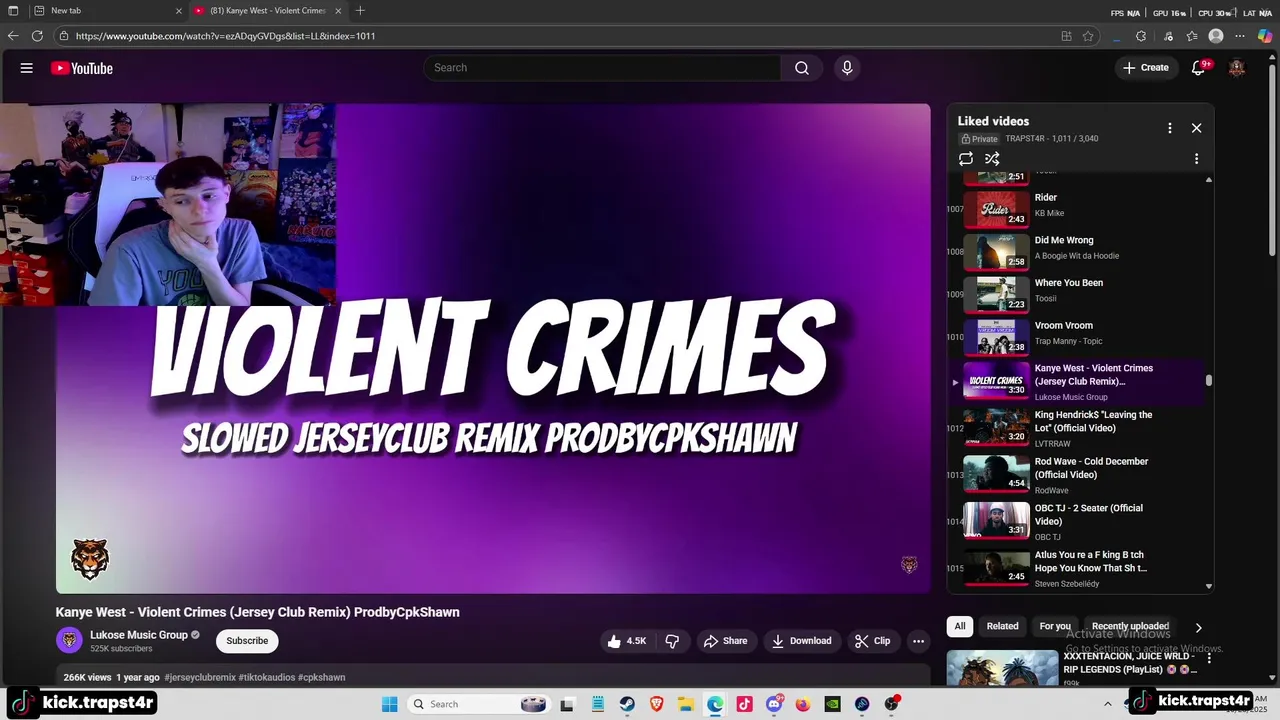The image size is (1280, 720).
Task: Select the Recently uploaded filter chip
Action: (x=1130, y=626)
